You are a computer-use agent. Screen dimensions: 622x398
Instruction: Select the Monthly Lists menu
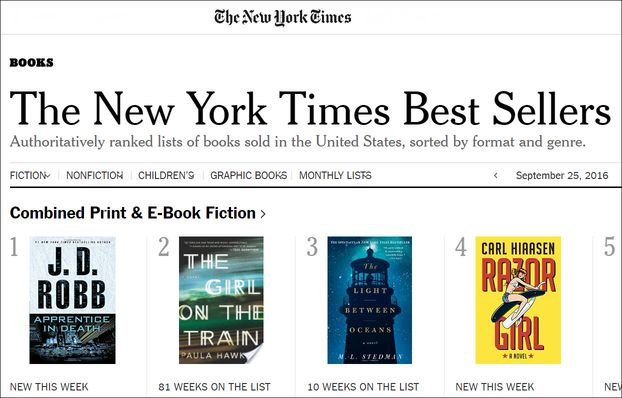click(x=335, y=175)
